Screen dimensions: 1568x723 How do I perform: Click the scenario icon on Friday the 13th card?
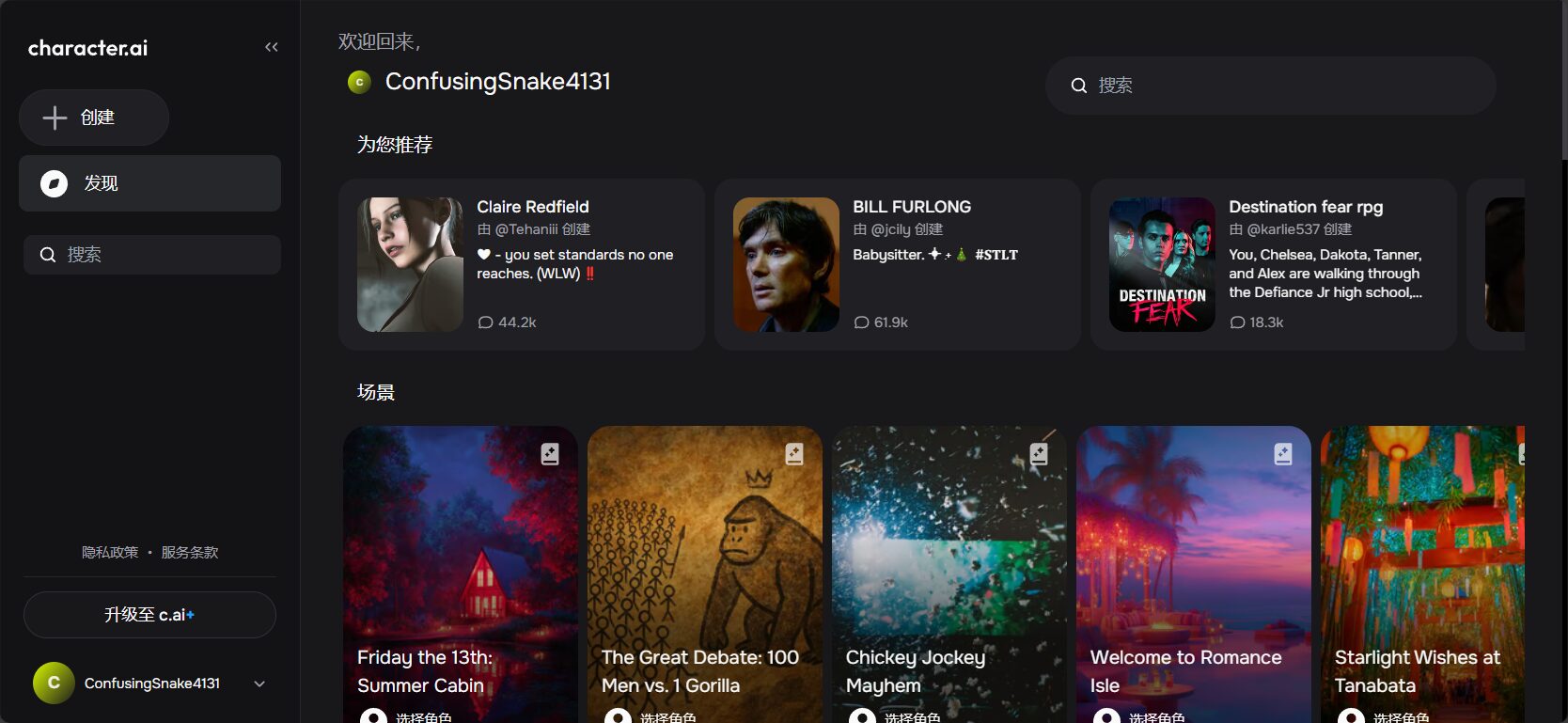pos(550,454)
